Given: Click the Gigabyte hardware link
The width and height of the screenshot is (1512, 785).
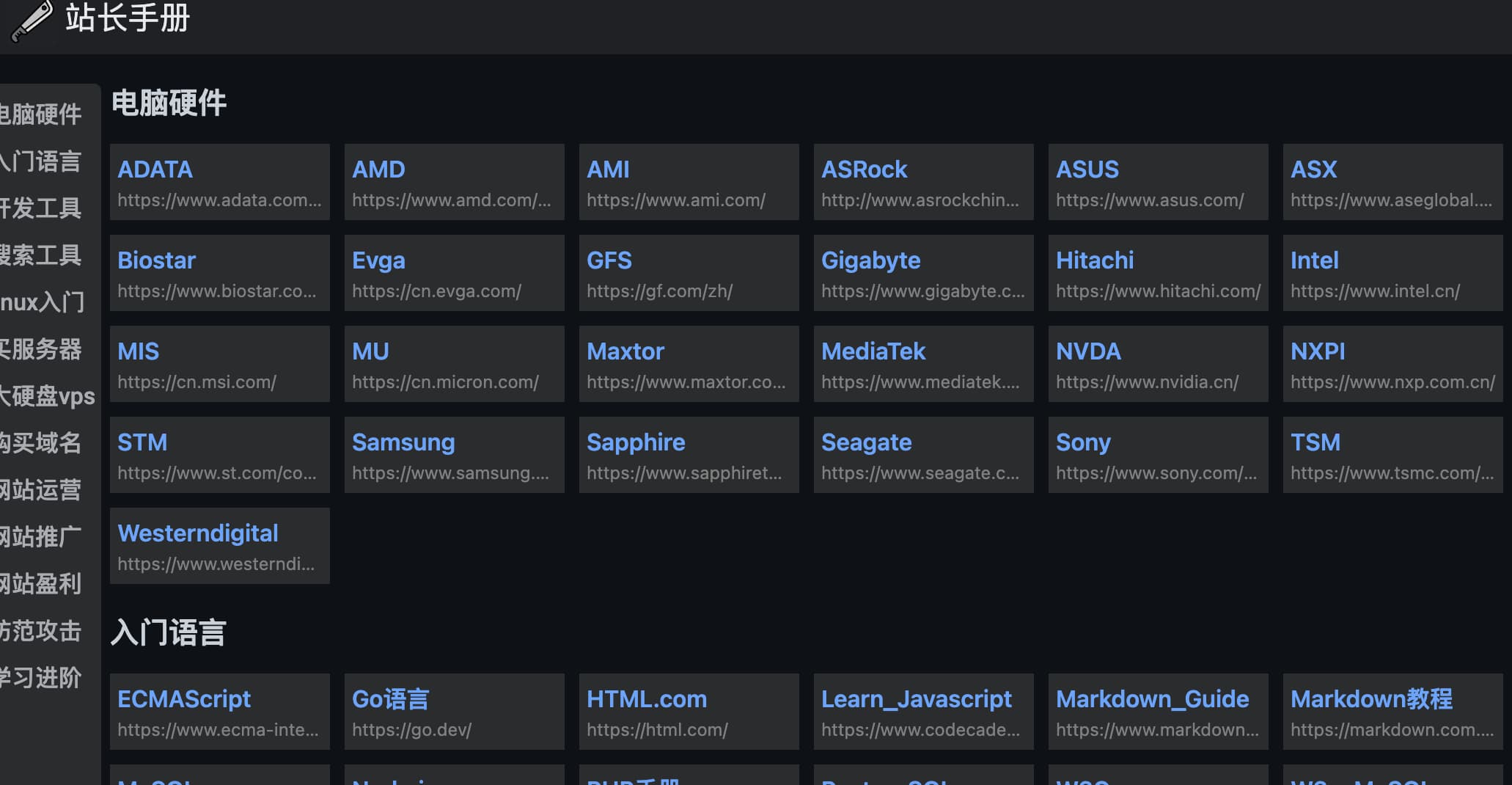Looking at the screenshot, I should point(923,273).
